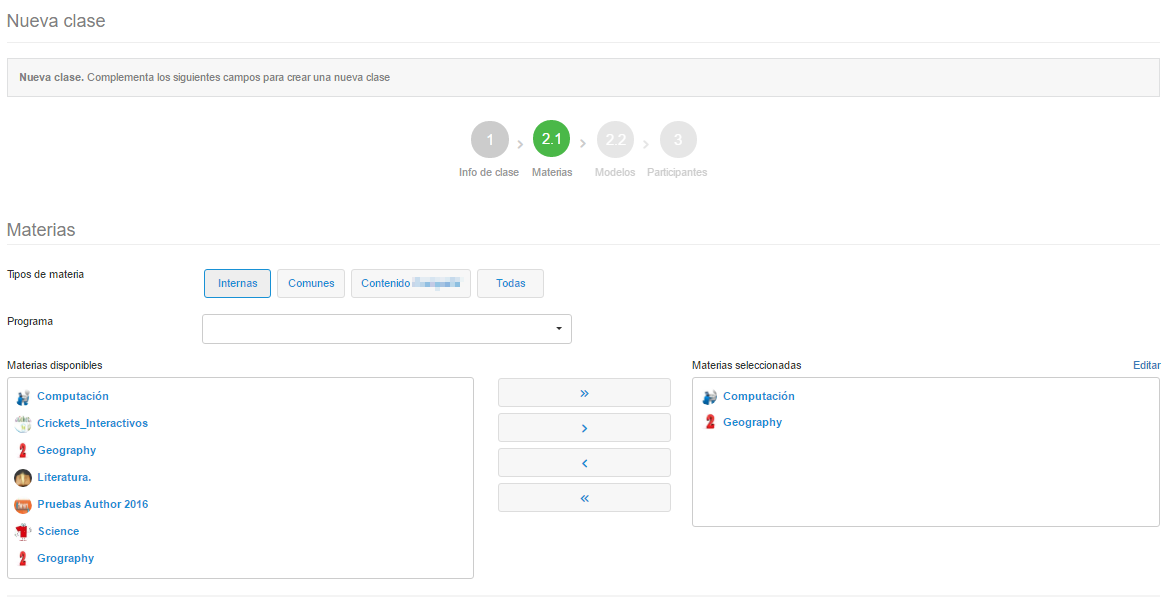The image size is (1171, 597).
Task: Remove all selected subjects with double-left arrow
Action: [584, 498]
